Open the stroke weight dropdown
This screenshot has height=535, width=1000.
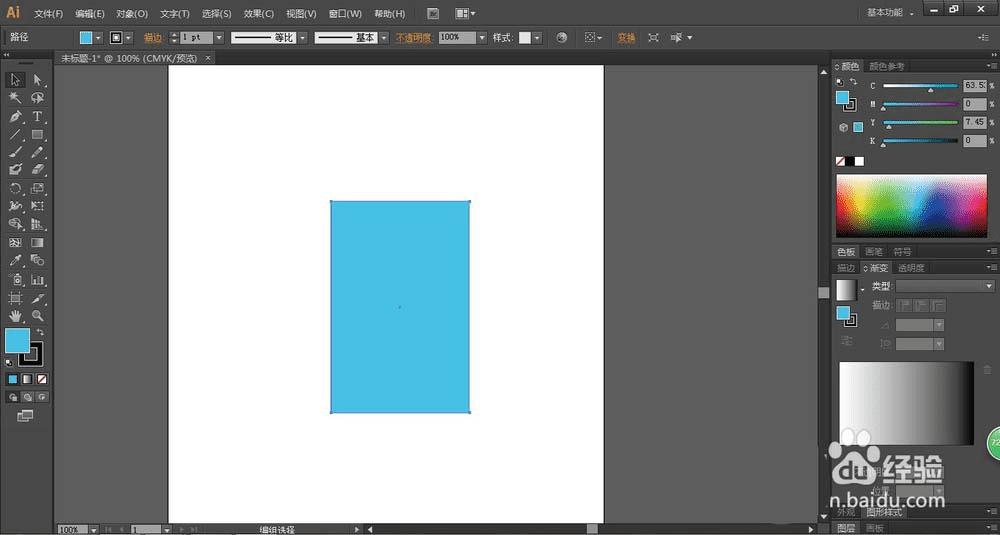221,38
